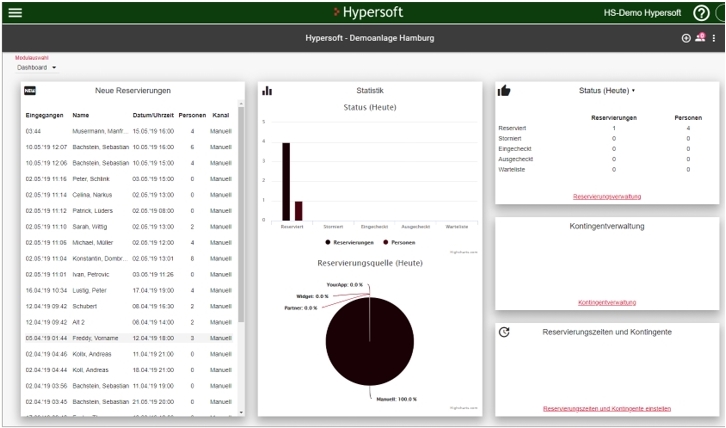Select the Michael, Müller reservation
This screenshot has height=428, width=726.
point(129,243)
